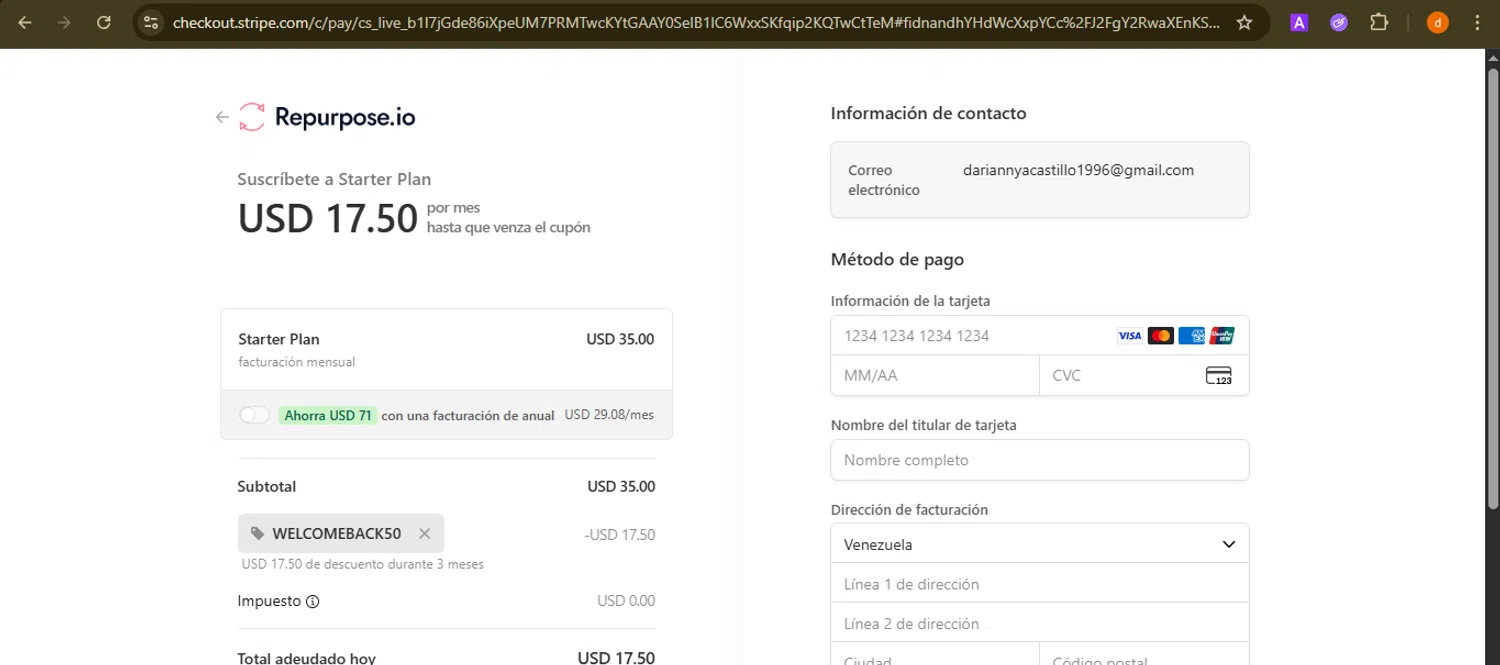
Task: Open Chrome three-dot menu
Action: coord(1477,22)
